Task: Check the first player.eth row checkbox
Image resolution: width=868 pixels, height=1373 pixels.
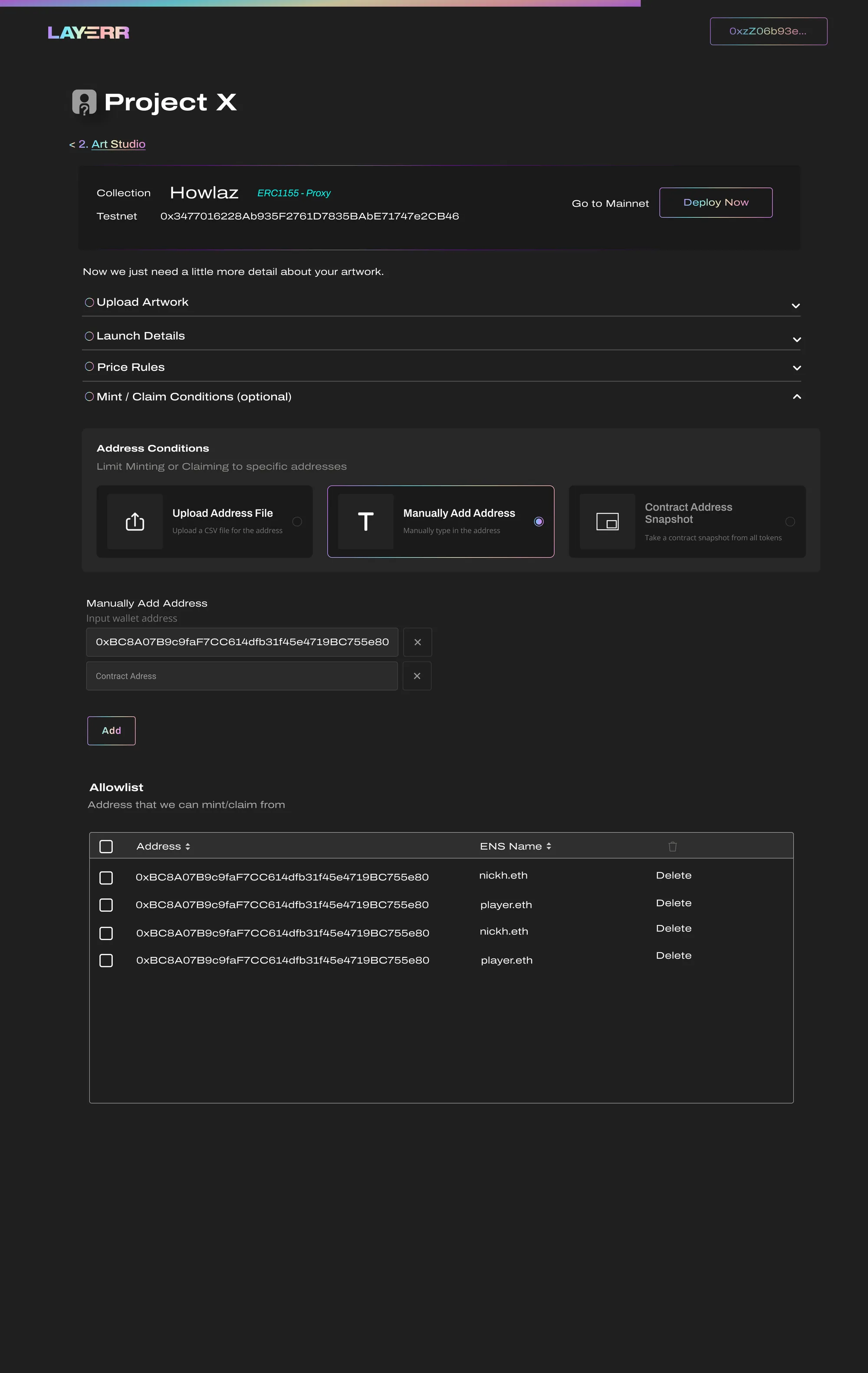Action: [106, 905]
